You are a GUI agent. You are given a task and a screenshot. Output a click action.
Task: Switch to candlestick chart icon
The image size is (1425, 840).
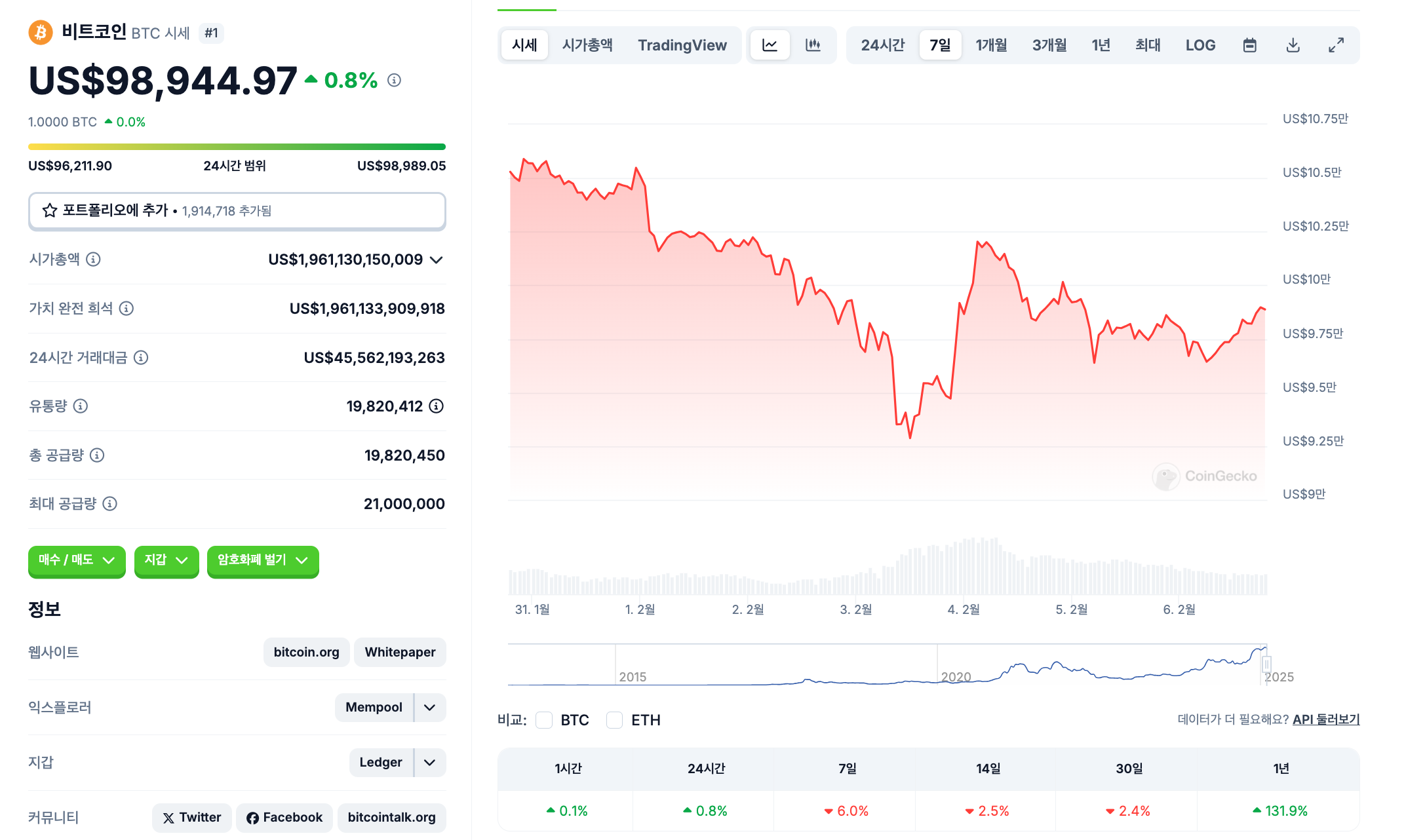pyautogui.click(x=813, y=45)
